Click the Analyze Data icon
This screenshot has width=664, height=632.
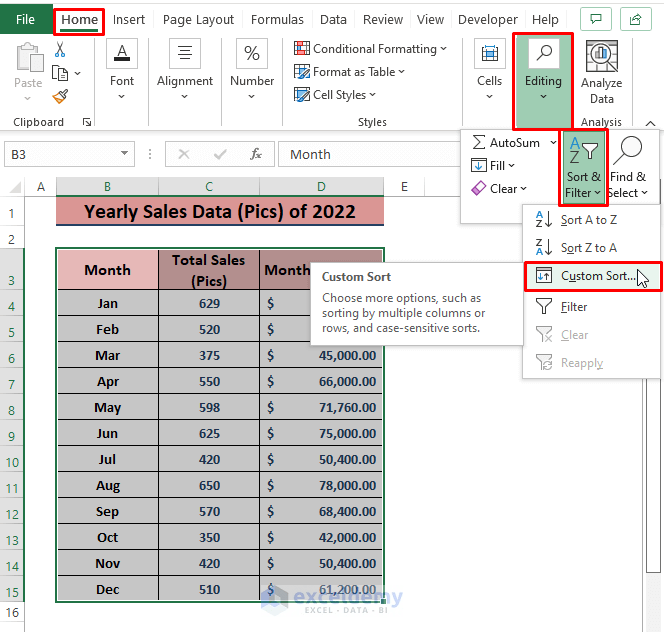(x=602, y=56)
